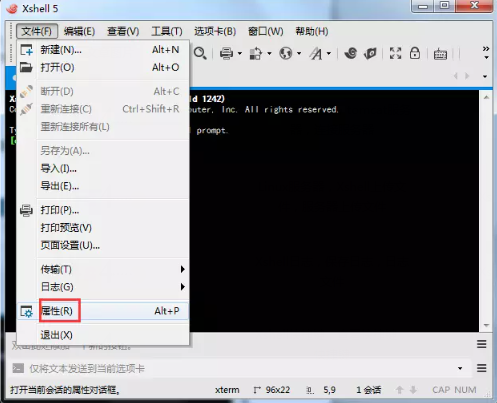Click the CAP status indicator
Image resolution: width=497 pixels, height=403 pixels.
point(441,390)
